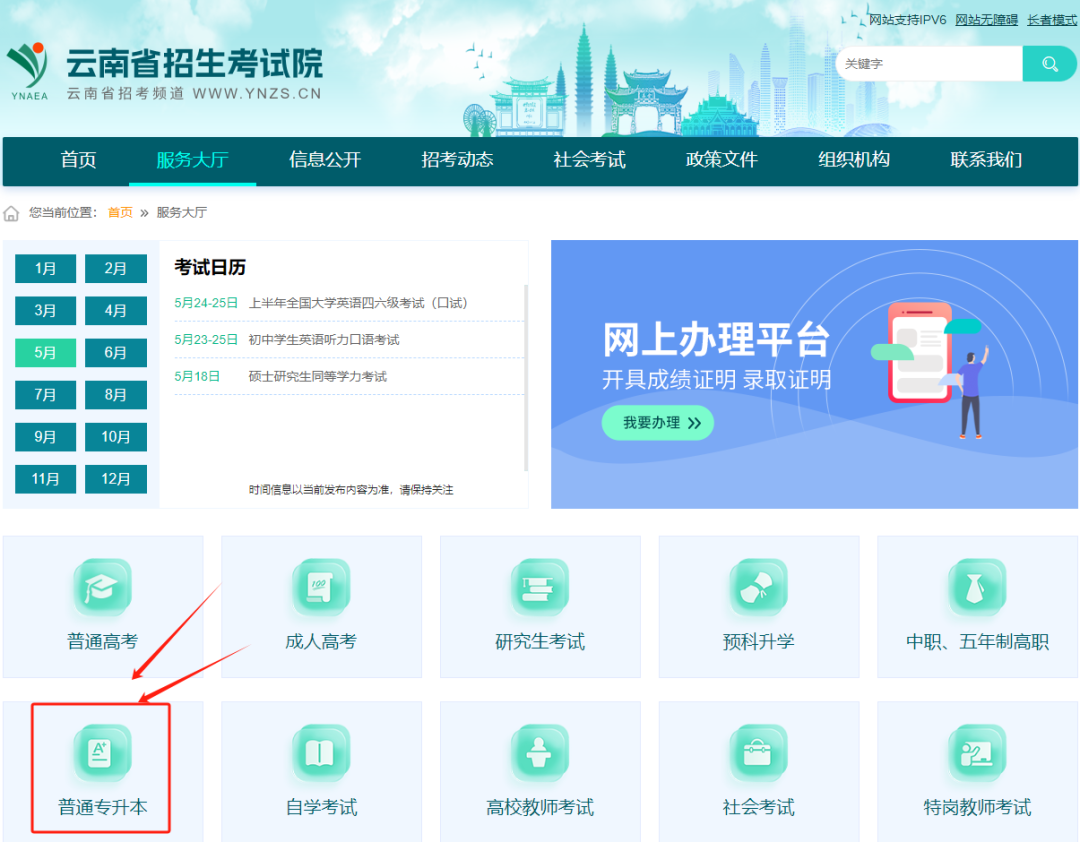Viewport: 1080px width, 842px height.
Task: Click 我要办理 button on banner
Action: pos(658,423)
